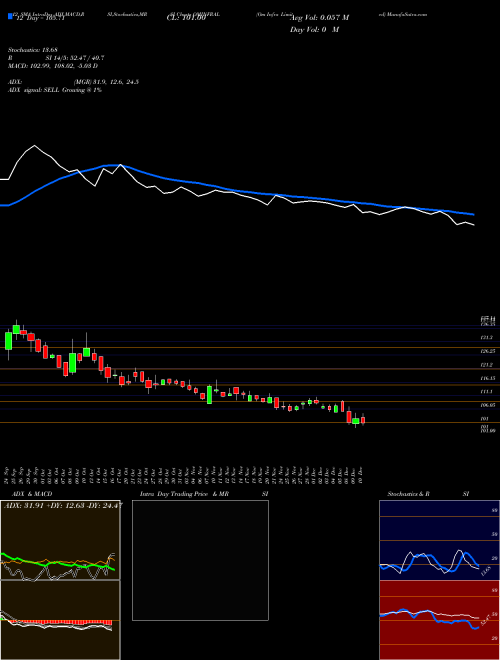The image size is (500, 660).
Task: Click the 'Stochastics & R SI' panel title
Action: click(x=428, y=494)
